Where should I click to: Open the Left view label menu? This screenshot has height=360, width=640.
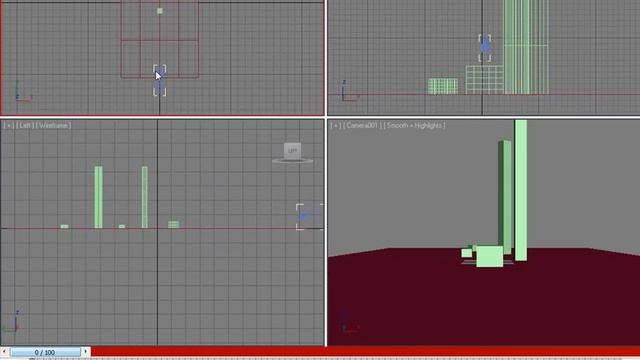[x=25, y=125]
